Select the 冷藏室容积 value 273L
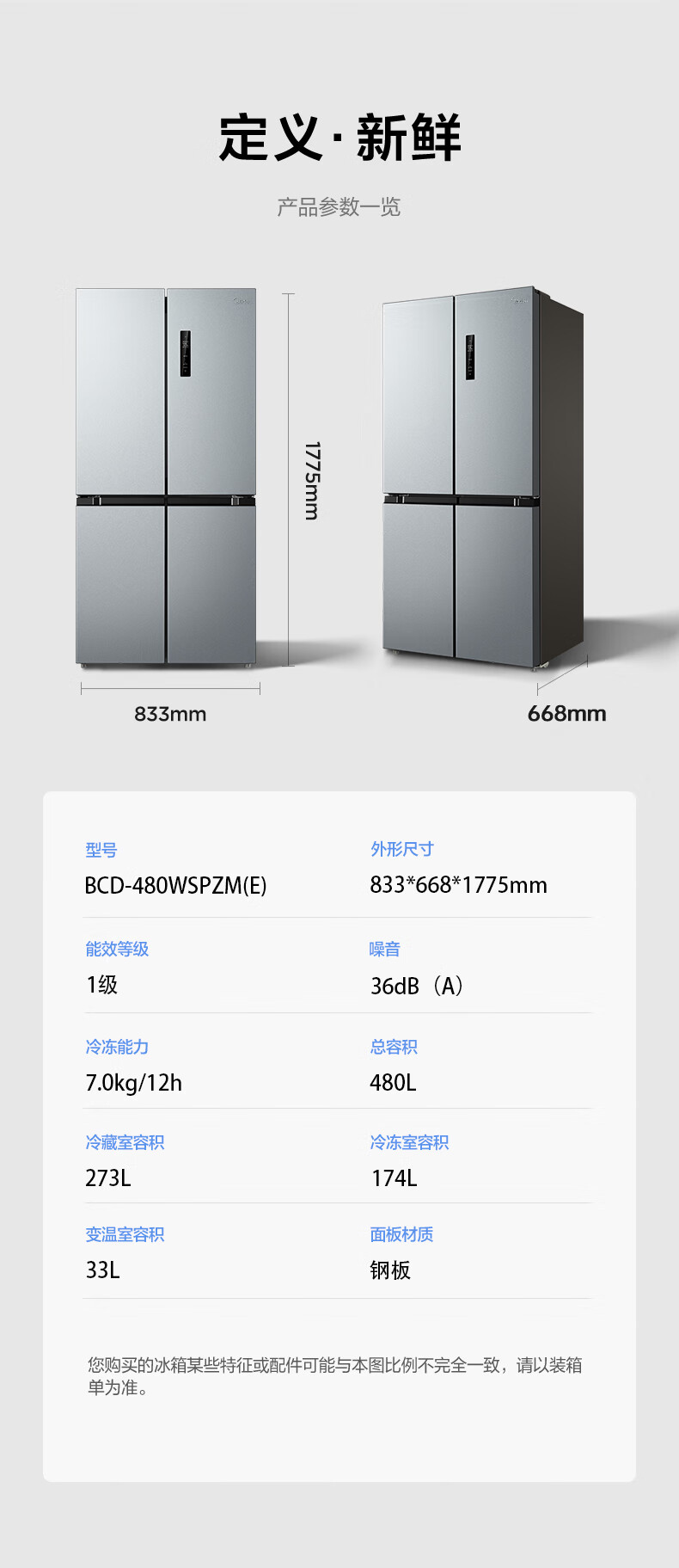The height and width of the screenshot is (1568, 679). pyautogui.click(x=108, y=1178)
